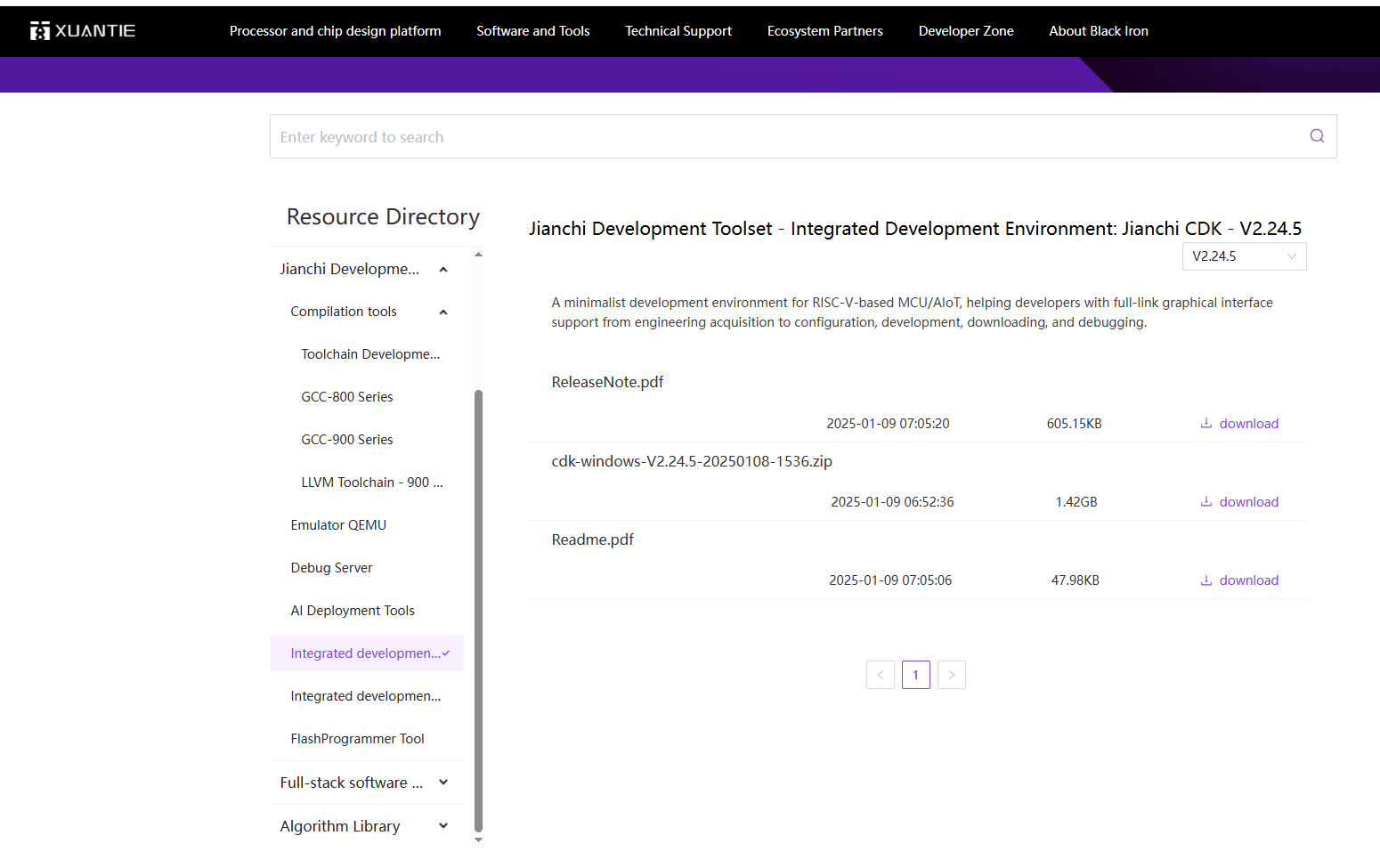
Task: Click cdk-windows-V2.24.5-20250108-1536.zip file name
Action: coord(692,461)
